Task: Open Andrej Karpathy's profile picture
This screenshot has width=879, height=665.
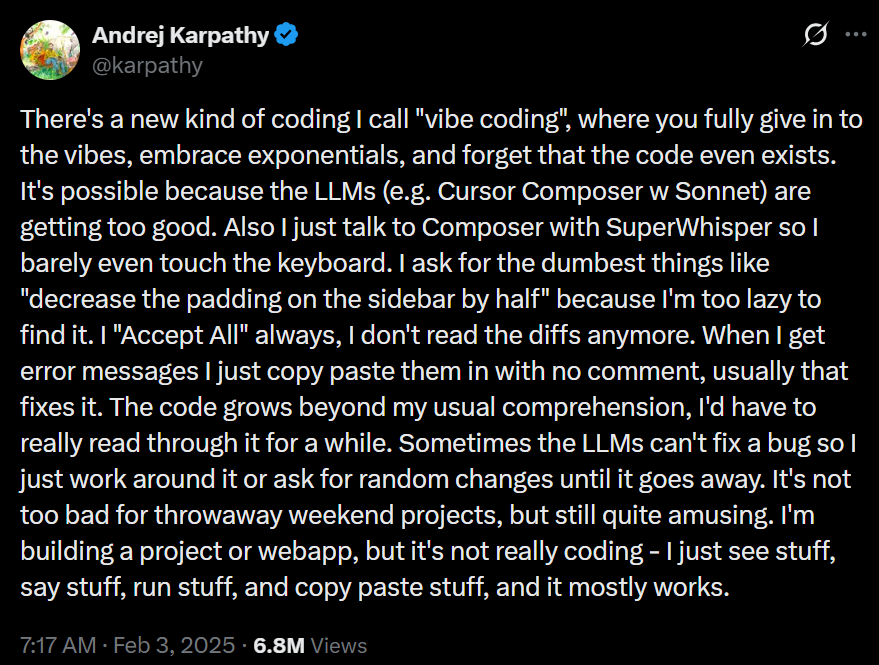Action: [49, 49]
